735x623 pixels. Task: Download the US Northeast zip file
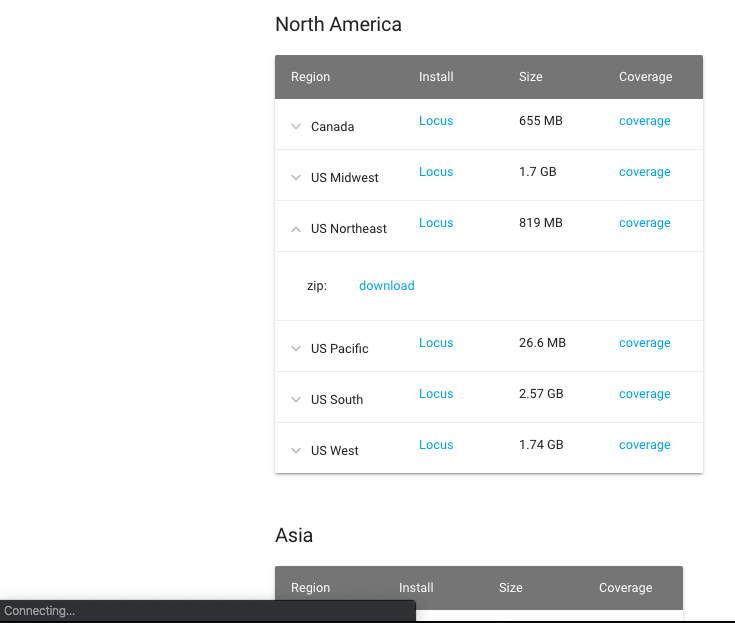click(x=386, y=286)
